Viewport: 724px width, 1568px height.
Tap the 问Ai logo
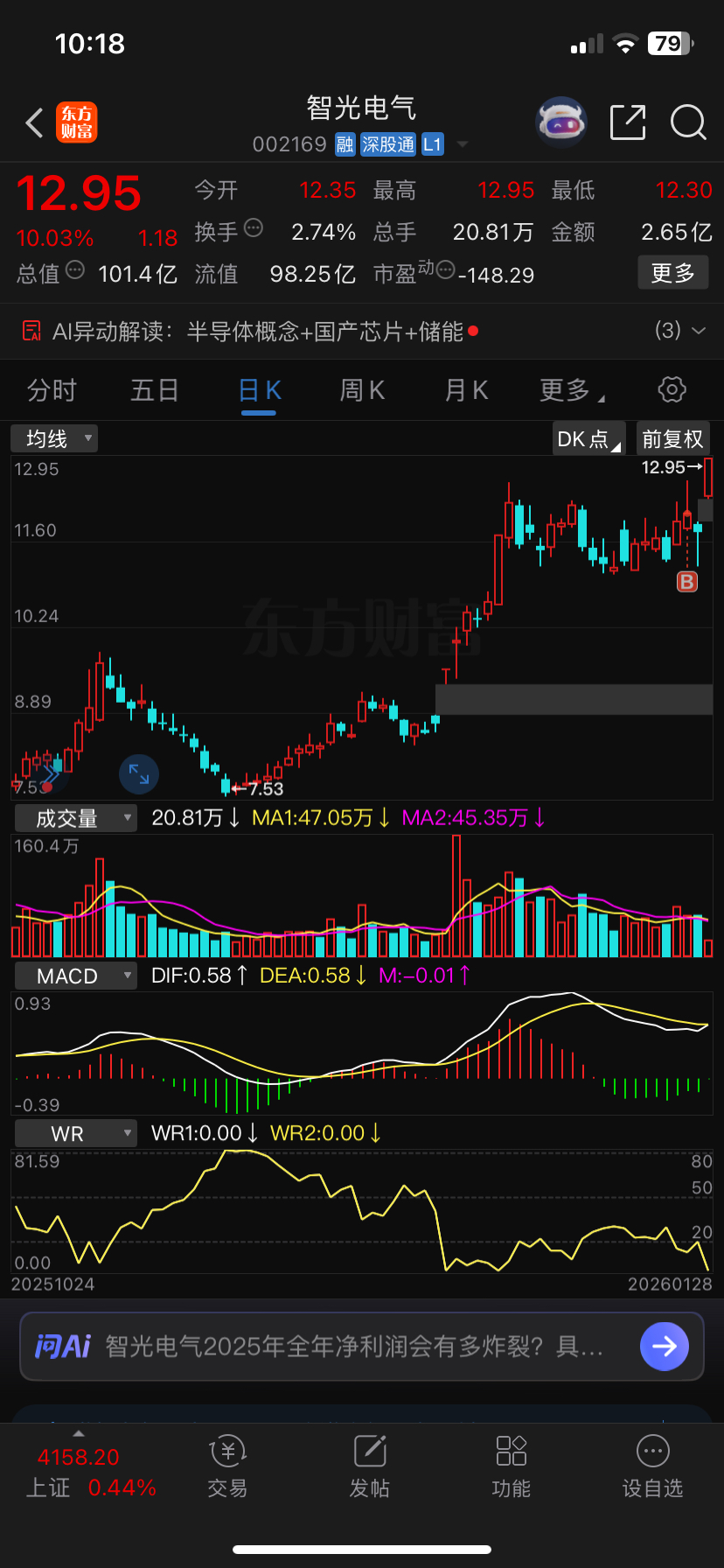[x=63, y=1346]
